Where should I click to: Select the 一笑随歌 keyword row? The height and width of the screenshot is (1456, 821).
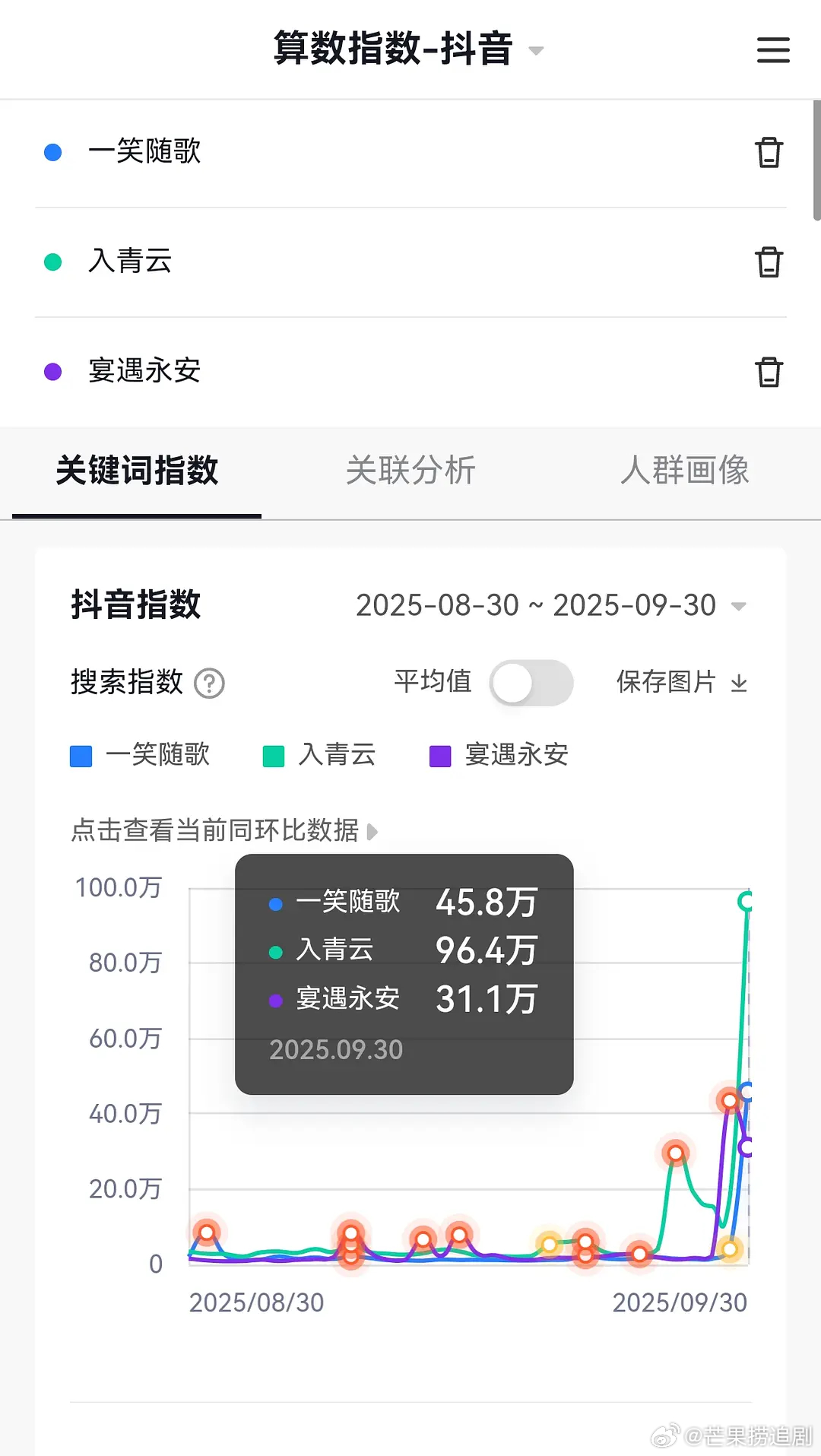(410, 152)
